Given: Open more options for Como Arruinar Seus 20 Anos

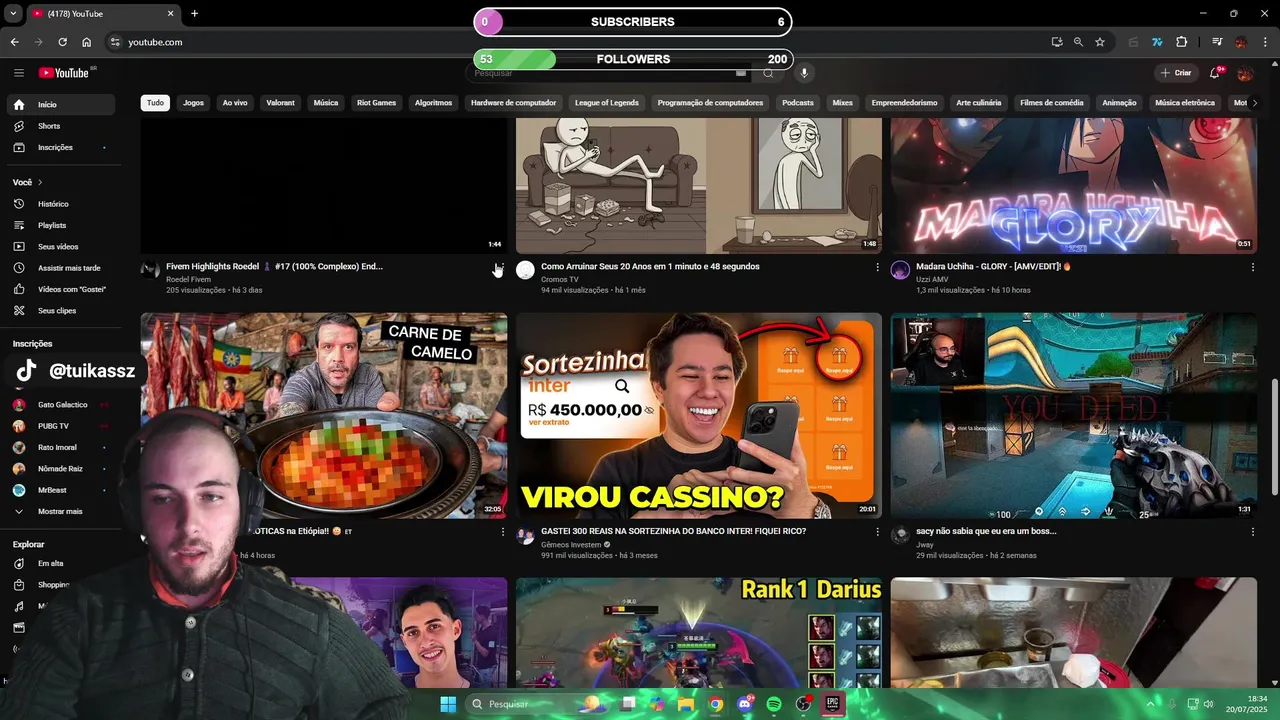Looking at the screenshot, I should point(878,267).
